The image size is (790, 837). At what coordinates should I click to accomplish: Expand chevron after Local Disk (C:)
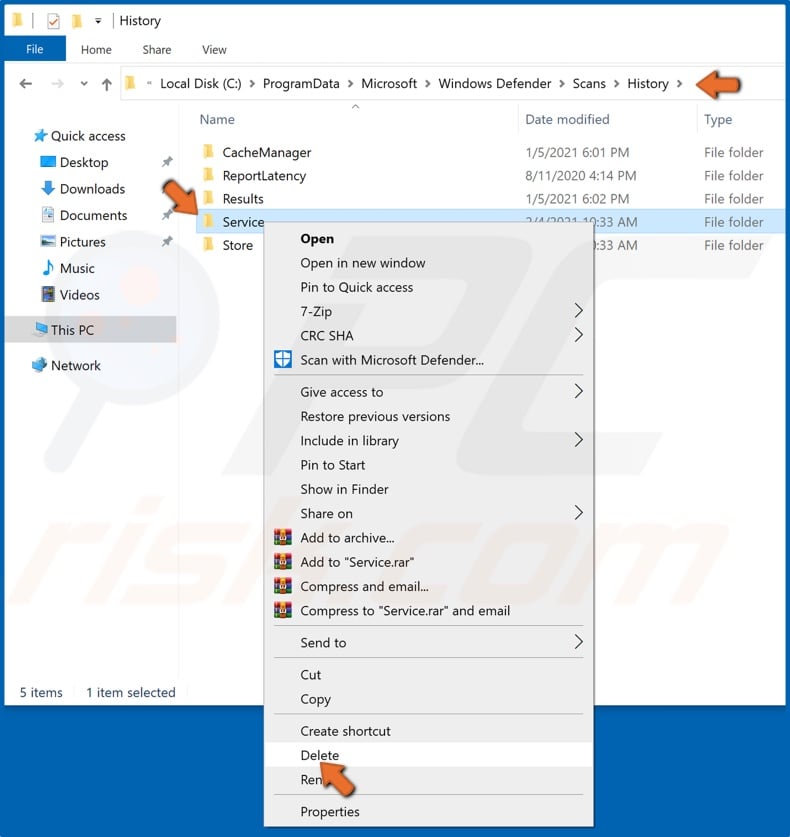coord(252,84)
